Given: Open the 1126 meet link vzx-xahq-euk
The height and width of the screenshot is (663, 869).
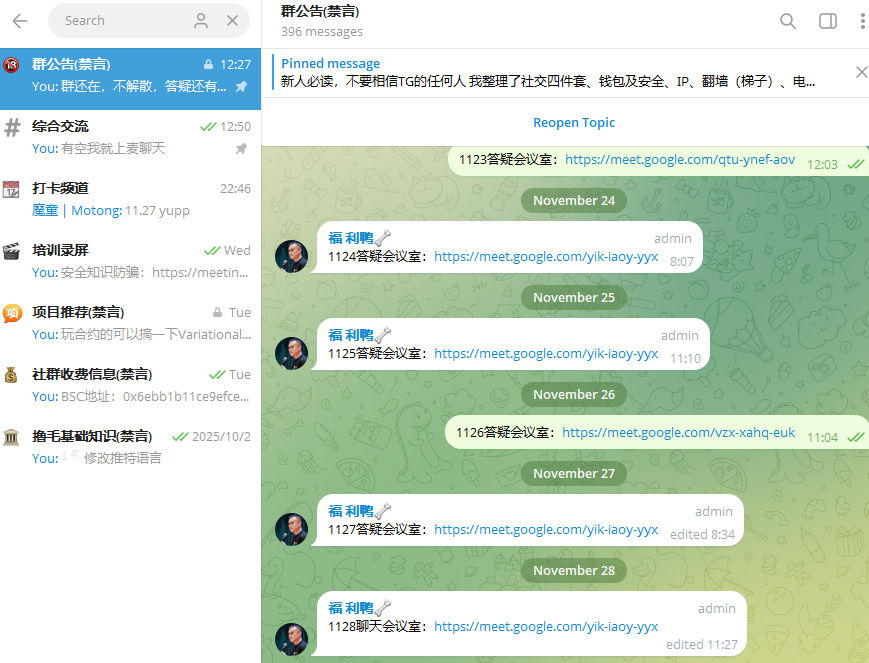Looking at the screenshot, I should (x=678, y=432).
